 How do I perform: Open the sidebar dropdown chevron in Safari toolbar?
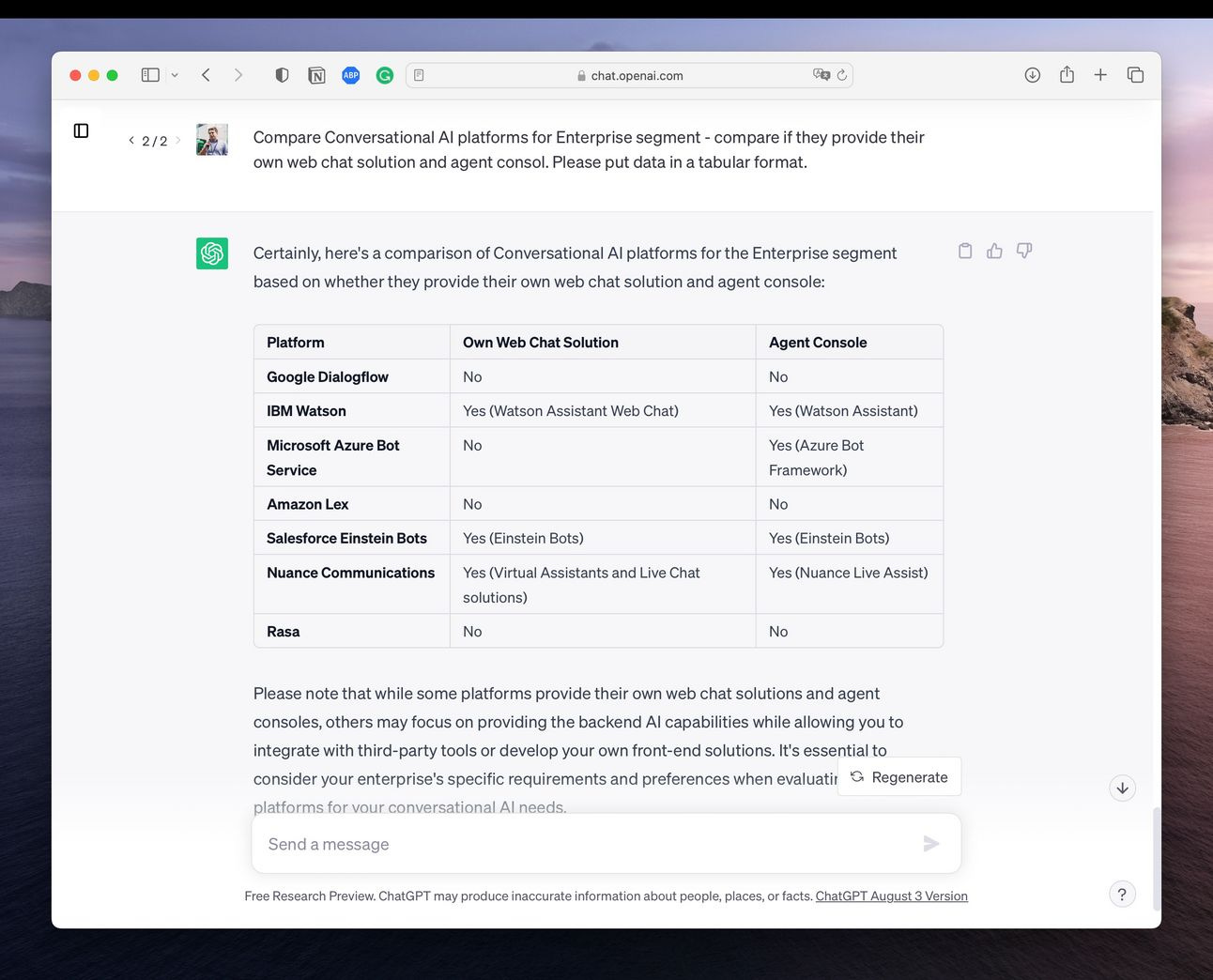175,75
